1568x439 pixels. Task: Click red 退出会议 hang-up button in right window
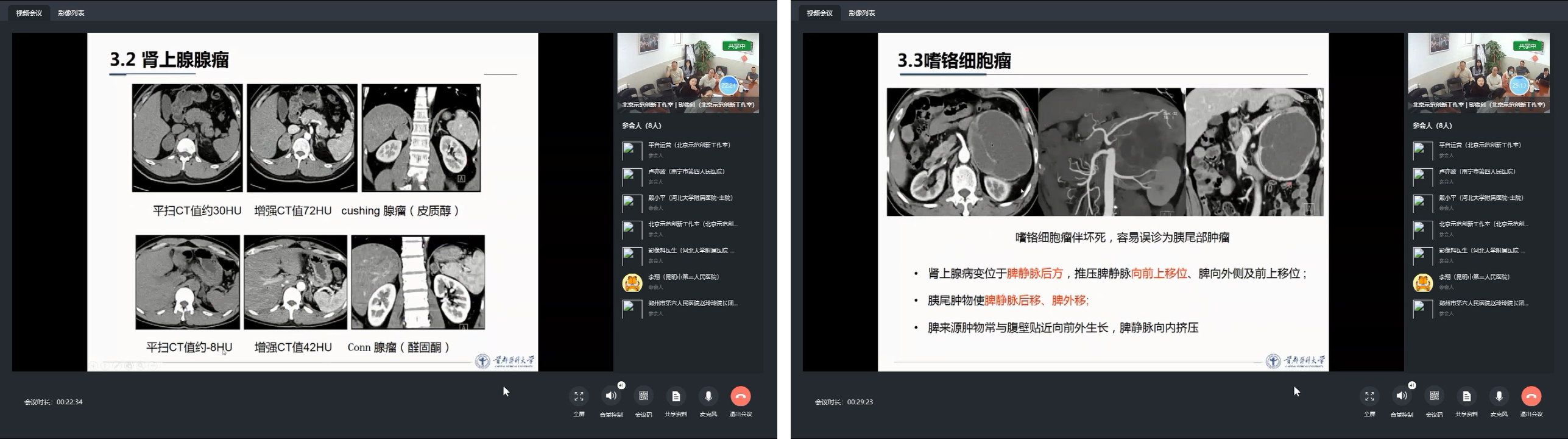1531,396
